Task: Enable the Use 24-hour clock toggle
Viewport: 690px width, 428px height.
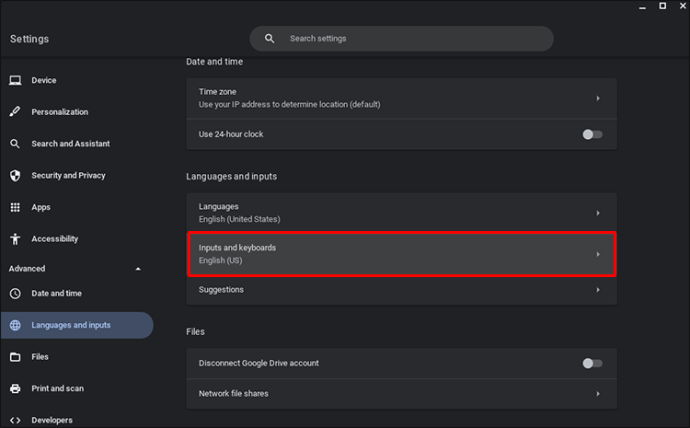Action: tap(592, 135)
